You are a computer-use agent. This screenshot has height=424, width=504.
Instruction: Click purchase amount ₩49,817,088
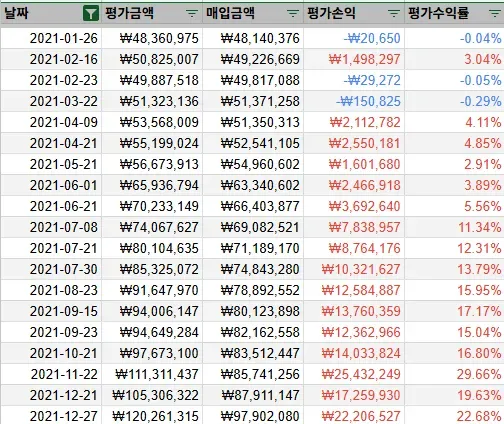[260, 80]
